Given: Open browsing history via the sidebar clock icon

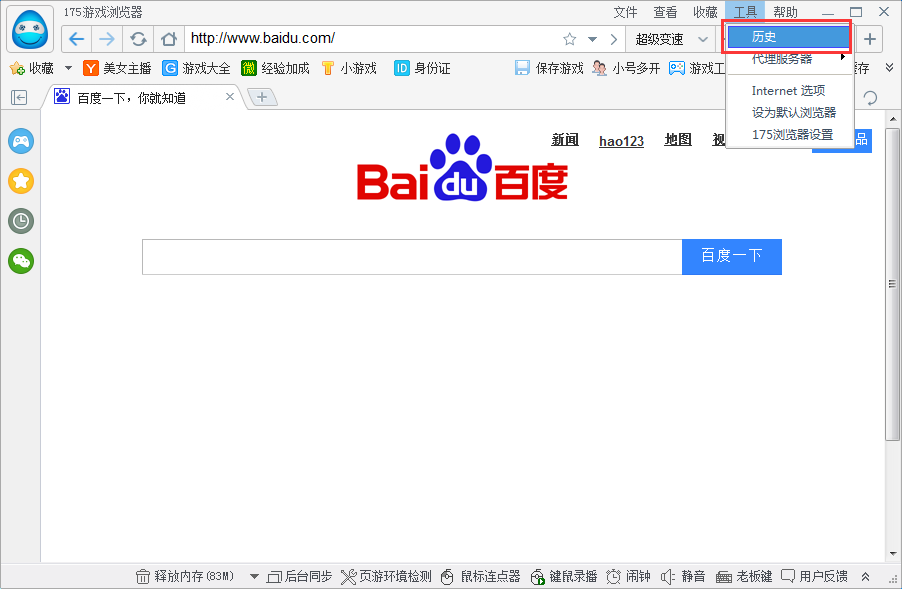Looking at the screenshot, I should pos(21,221).
